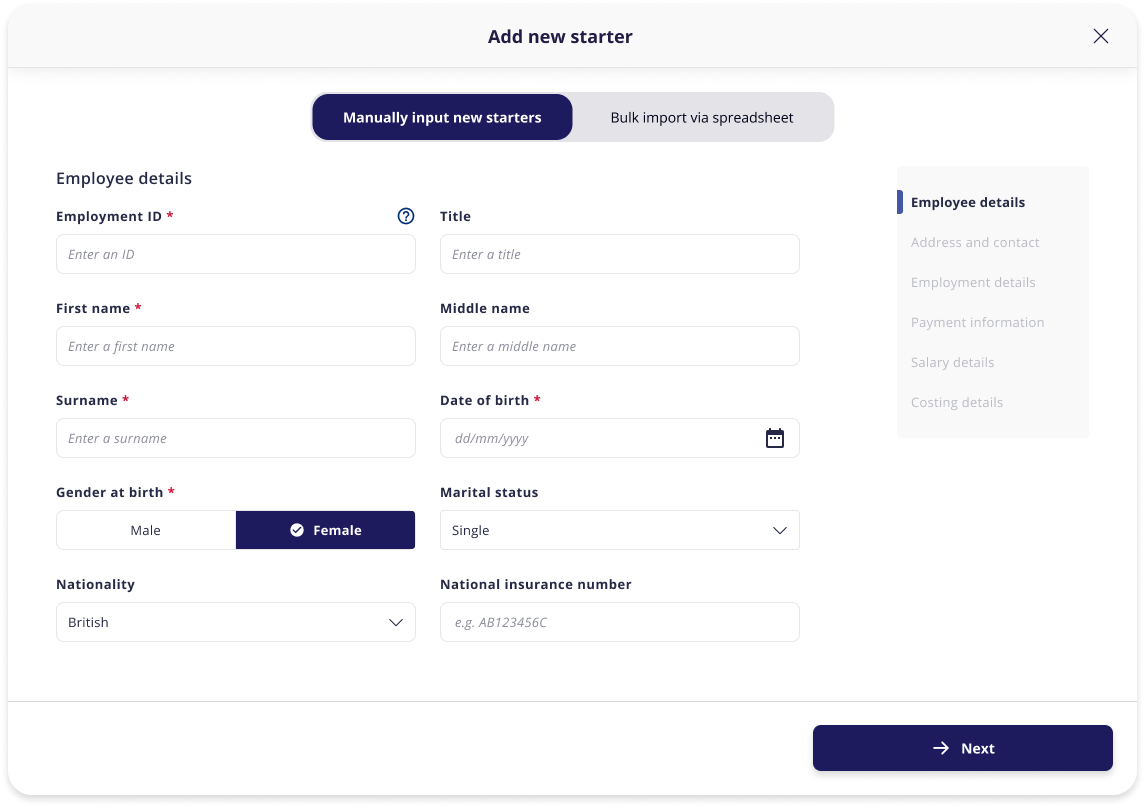Navigate to Salary details step

[x=952, y=363]
